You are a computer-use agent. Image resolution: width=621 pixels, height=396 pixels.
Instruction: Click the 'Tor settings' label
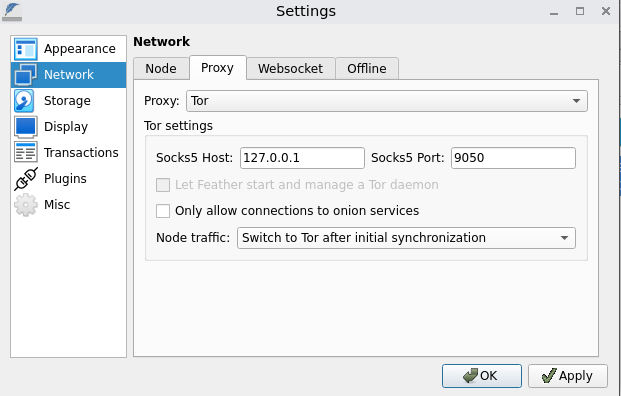(178, 126)
